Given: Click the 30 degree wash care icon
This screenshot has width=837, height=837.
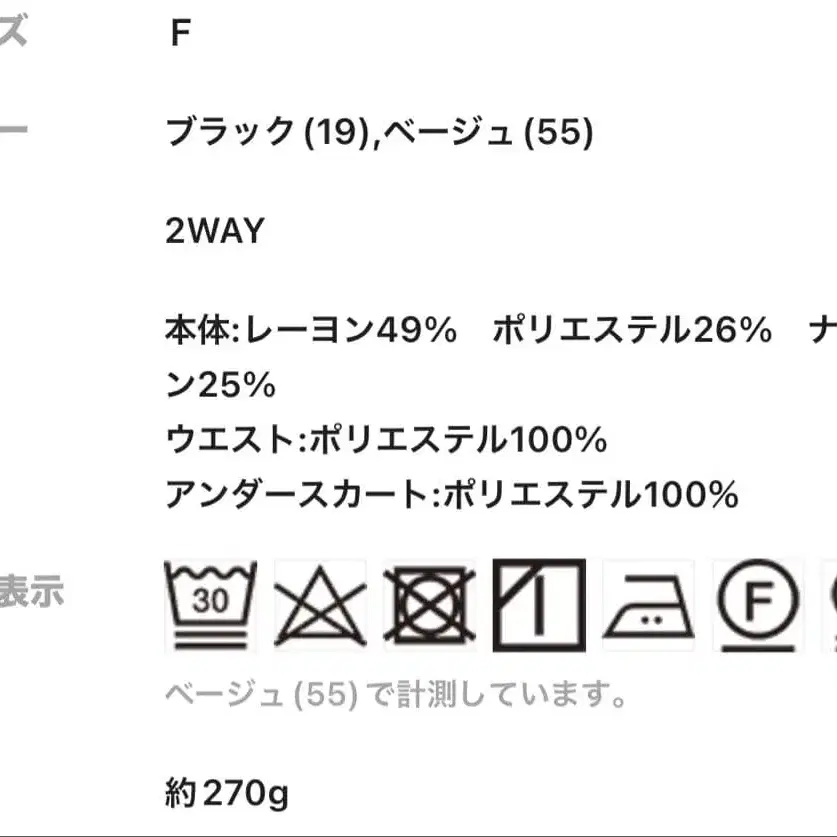Looking at the screenshot, I should click(x=210, y=606).
